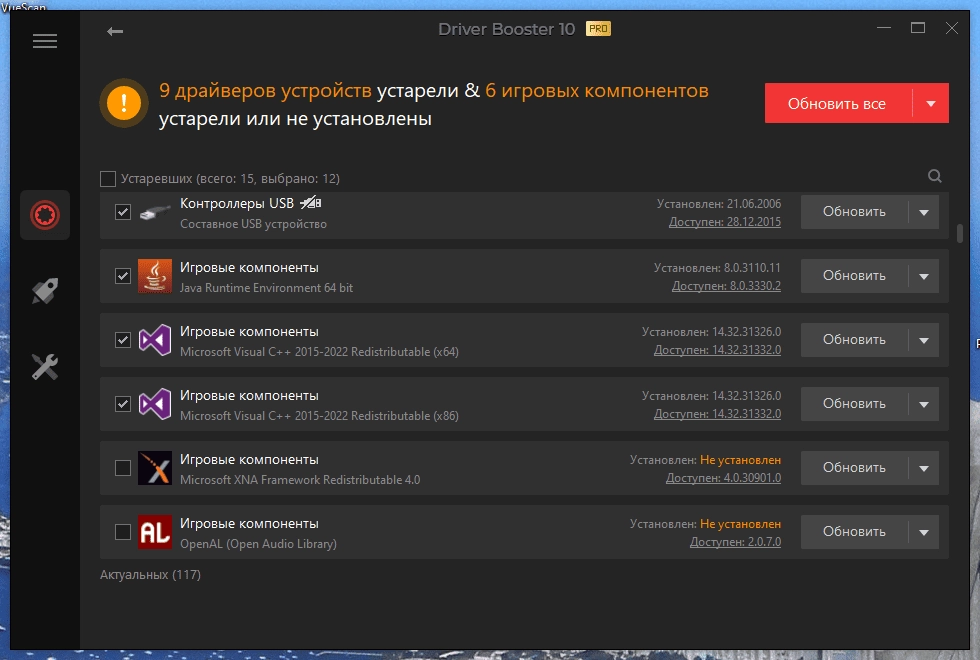Open available version link 28.12.2015
The height and width of the screenshot is (660, 980).
point(725,222)
